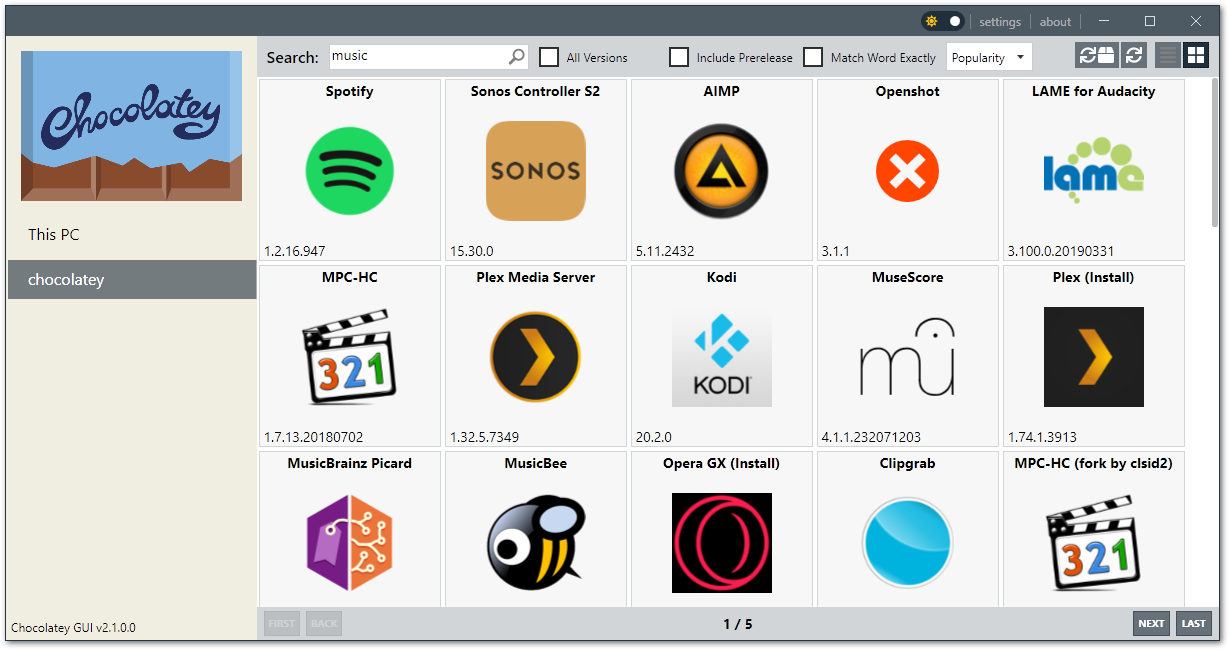The height and width of the screenshot is (650, 1229).
Task: Open the LAME for Audacity logo
Action: click(x=1094, y=171)
